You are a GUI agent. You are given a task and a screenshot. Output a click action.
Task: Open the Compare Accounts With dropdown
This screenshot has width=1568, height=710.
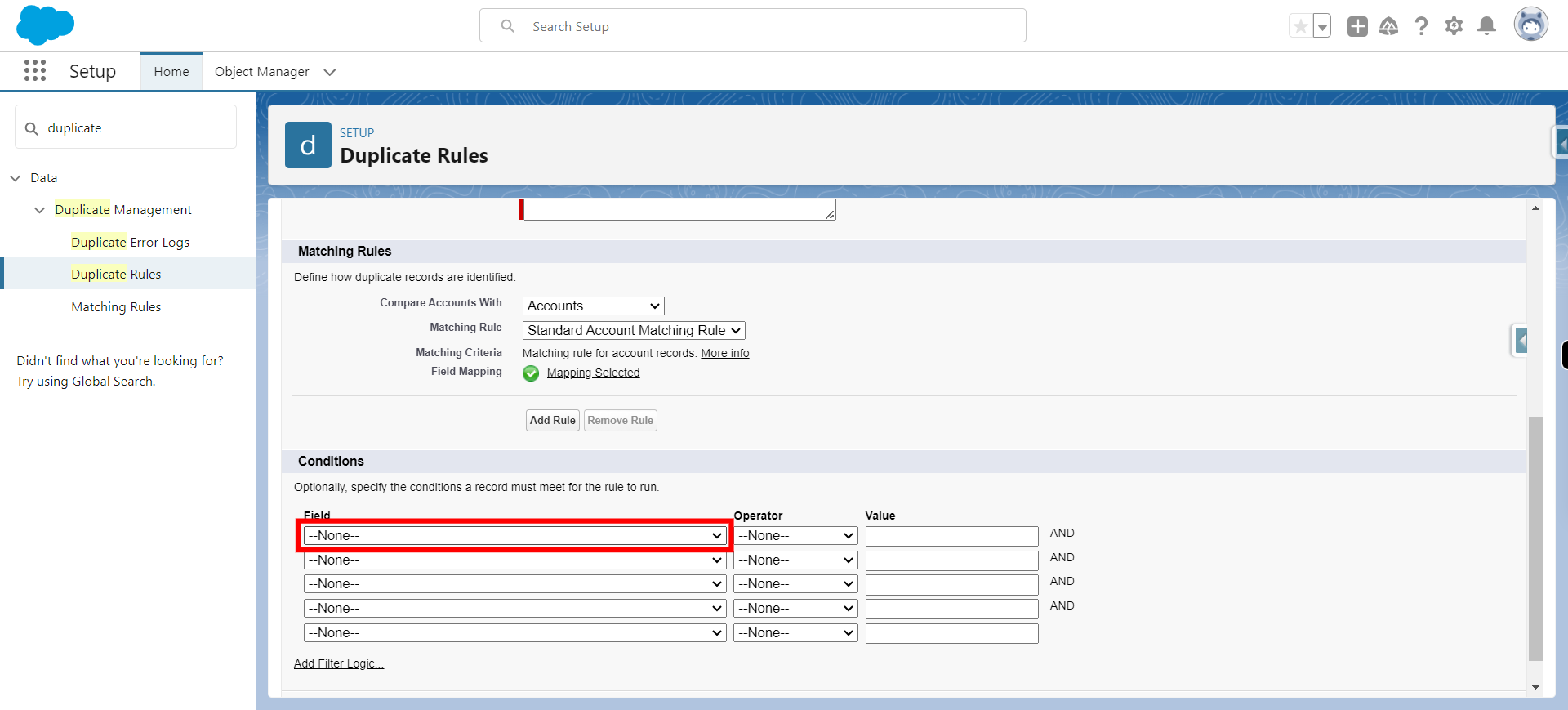pyautogui.click(x=594, y=306)
